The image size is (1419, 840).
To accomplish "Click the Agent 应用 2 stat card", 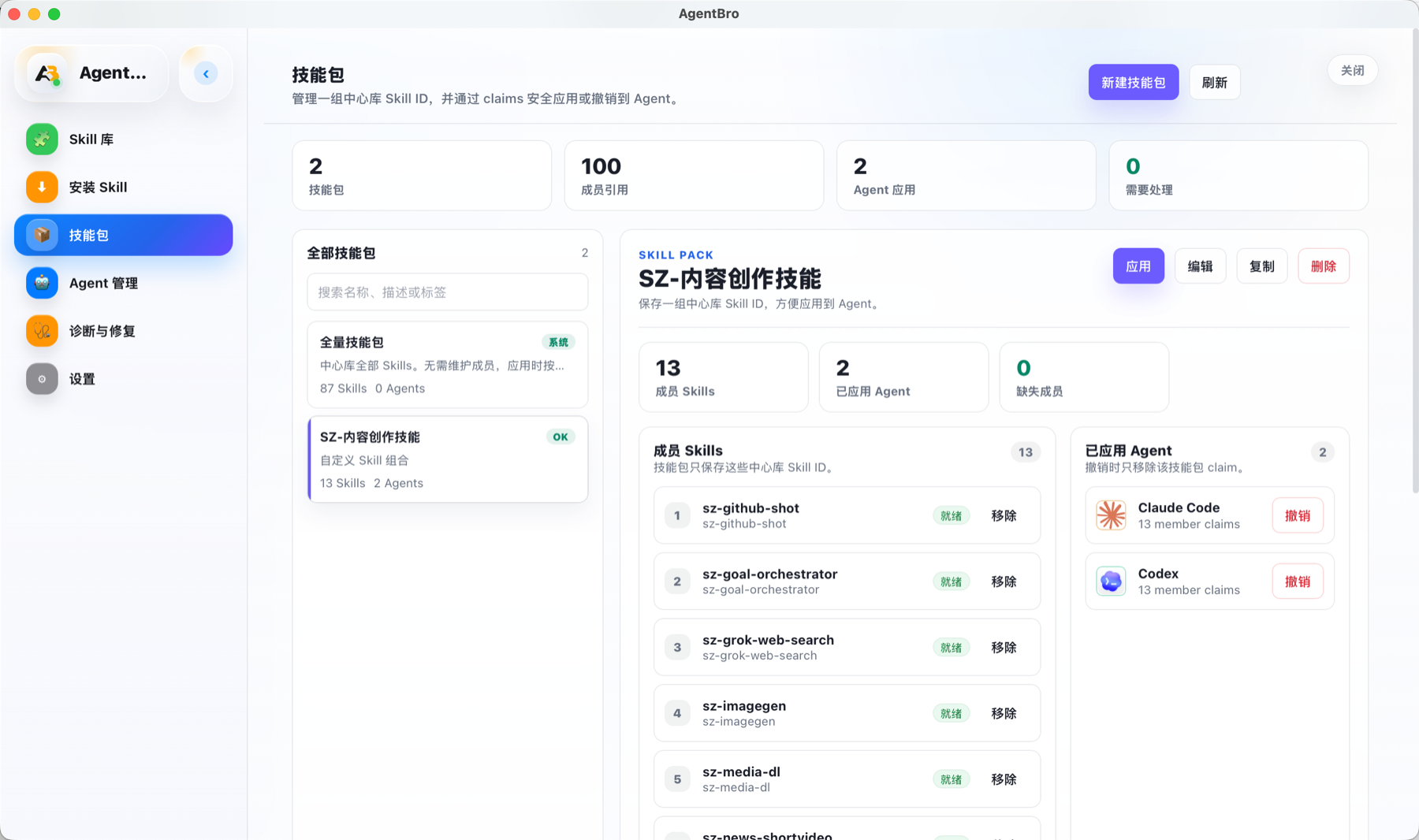I will 966,176.
